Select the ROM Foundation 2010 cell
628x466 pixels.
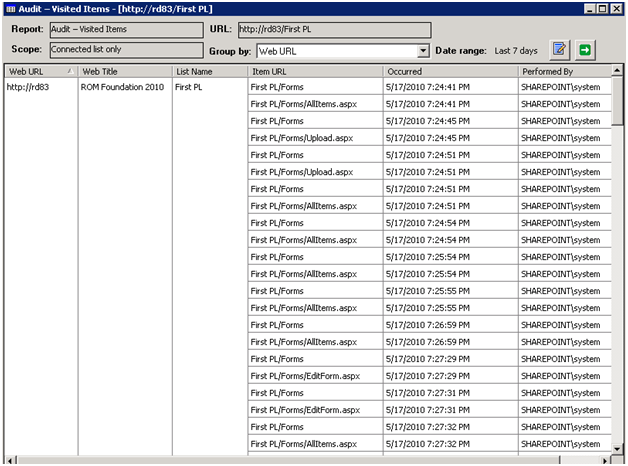[x=122, y=87]
